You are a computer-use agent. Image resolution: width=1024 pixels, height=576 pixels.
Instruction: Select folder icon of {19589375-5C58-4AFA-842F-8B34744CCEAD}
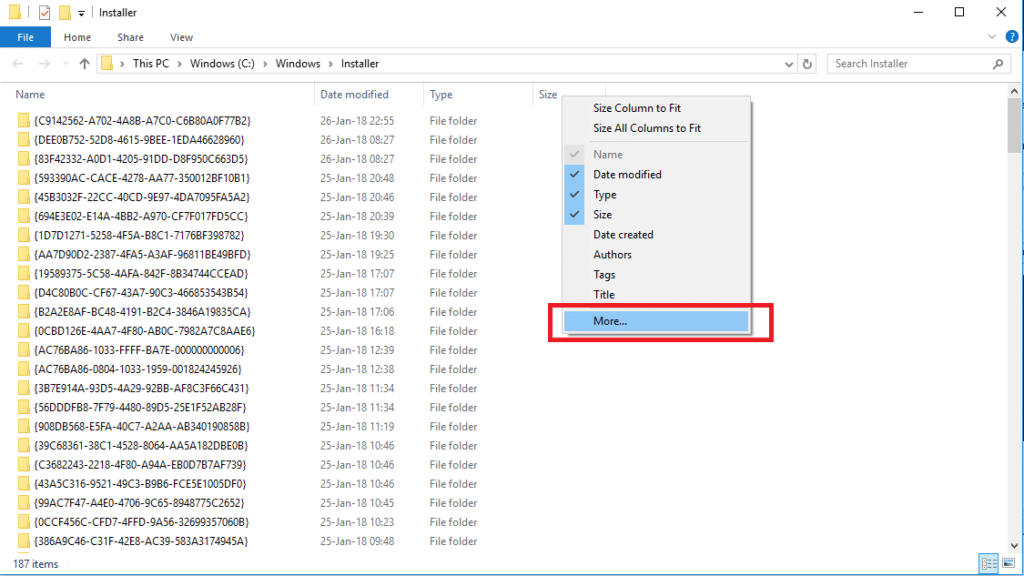click(x=24, y=274)
